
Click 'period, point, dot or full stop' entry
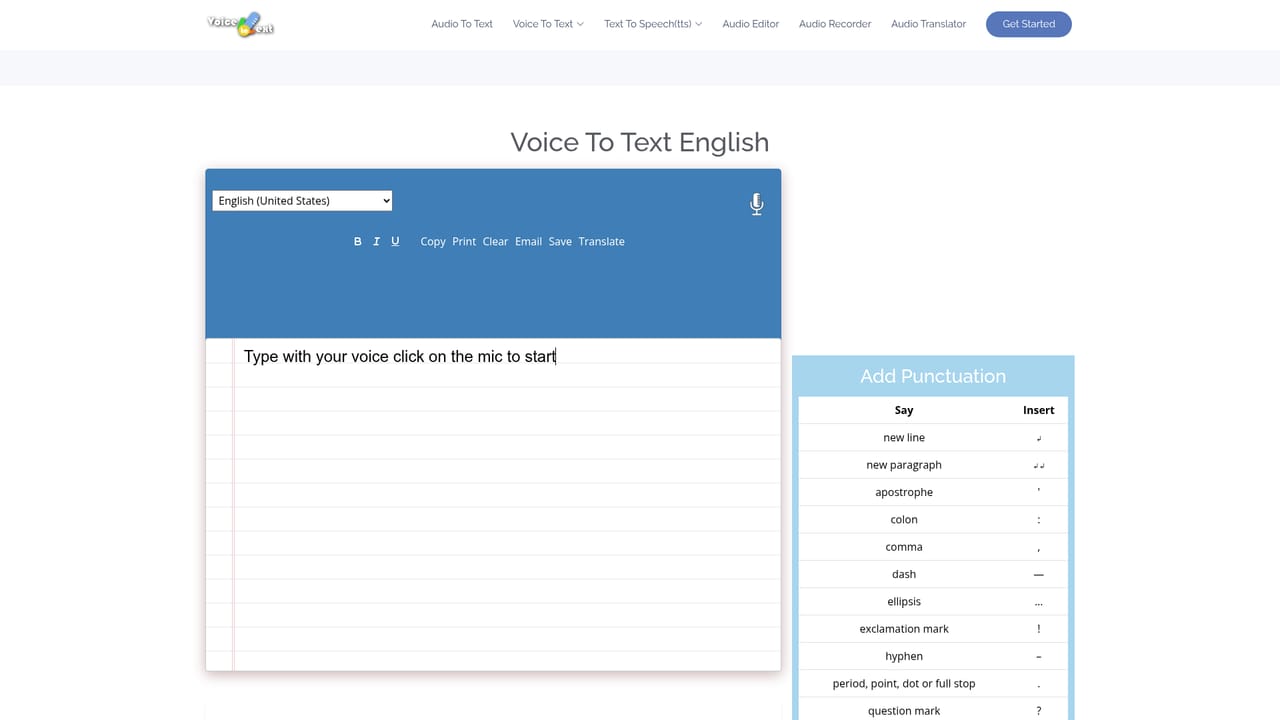(933, 684)
